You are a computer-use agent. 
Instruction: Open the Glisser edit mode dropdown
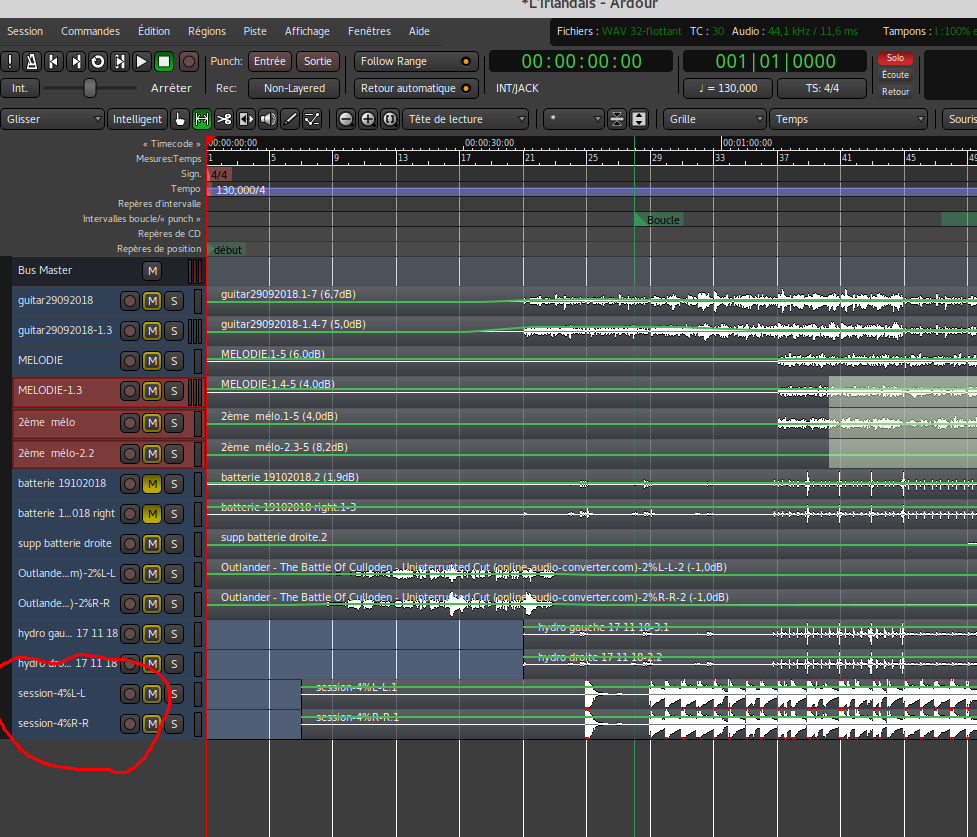click(52, 119)
